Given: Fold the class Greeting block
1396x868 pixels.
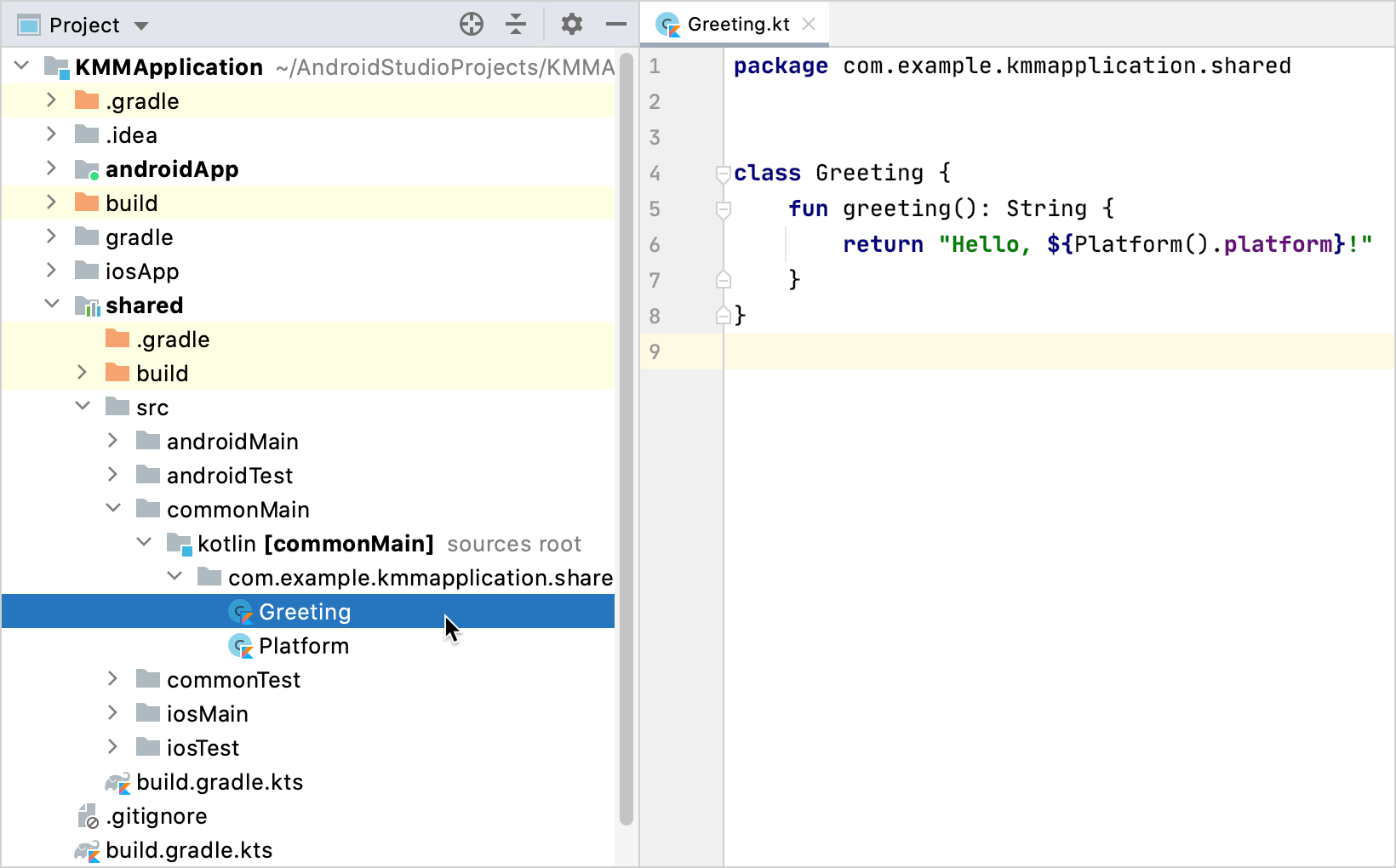Looking at the screenshot, I should click(724, 174).
